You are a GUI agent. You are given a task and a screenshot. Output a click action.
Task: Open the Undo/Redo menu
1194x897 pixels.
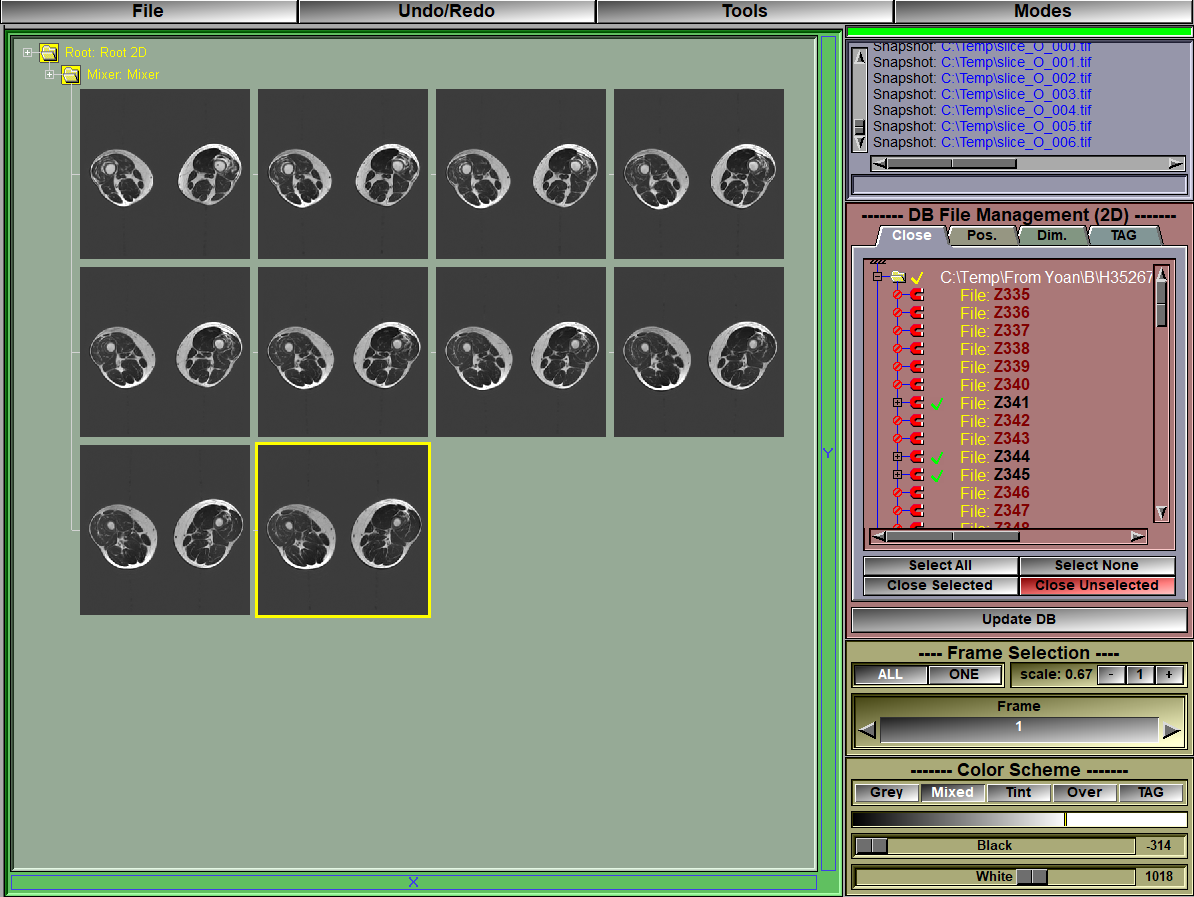click(x=446, y=11)
